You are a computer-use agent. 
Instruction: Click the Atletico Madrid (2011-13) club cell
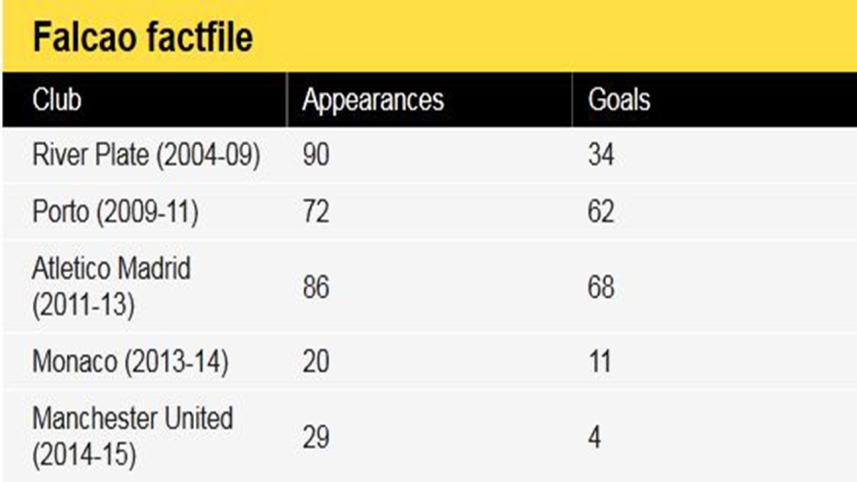click(x=111, y=286)
